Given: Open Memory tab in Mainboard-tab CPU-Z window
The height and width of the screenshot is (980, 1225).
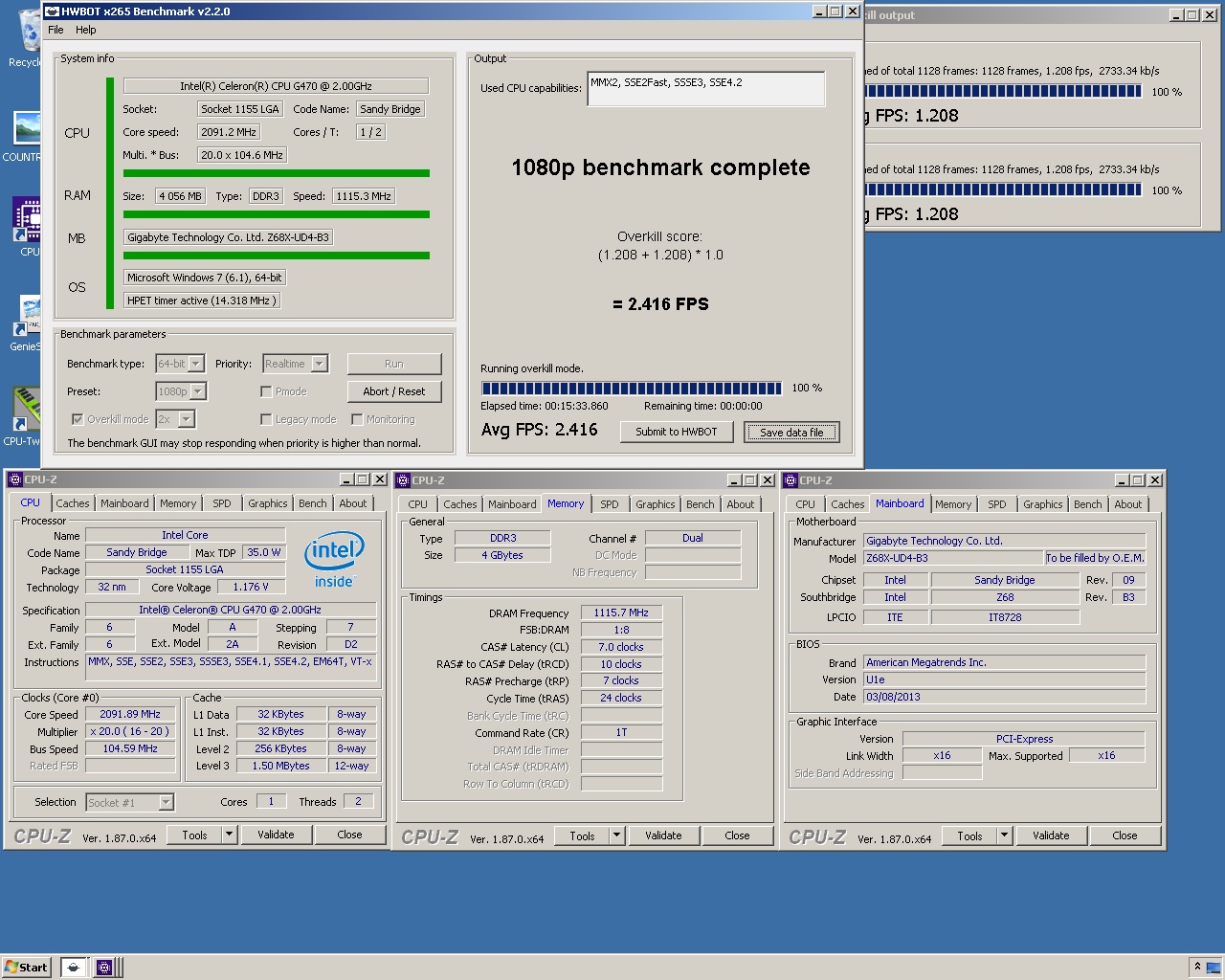Looking at the screenshot, I should (x=953, y=504).
